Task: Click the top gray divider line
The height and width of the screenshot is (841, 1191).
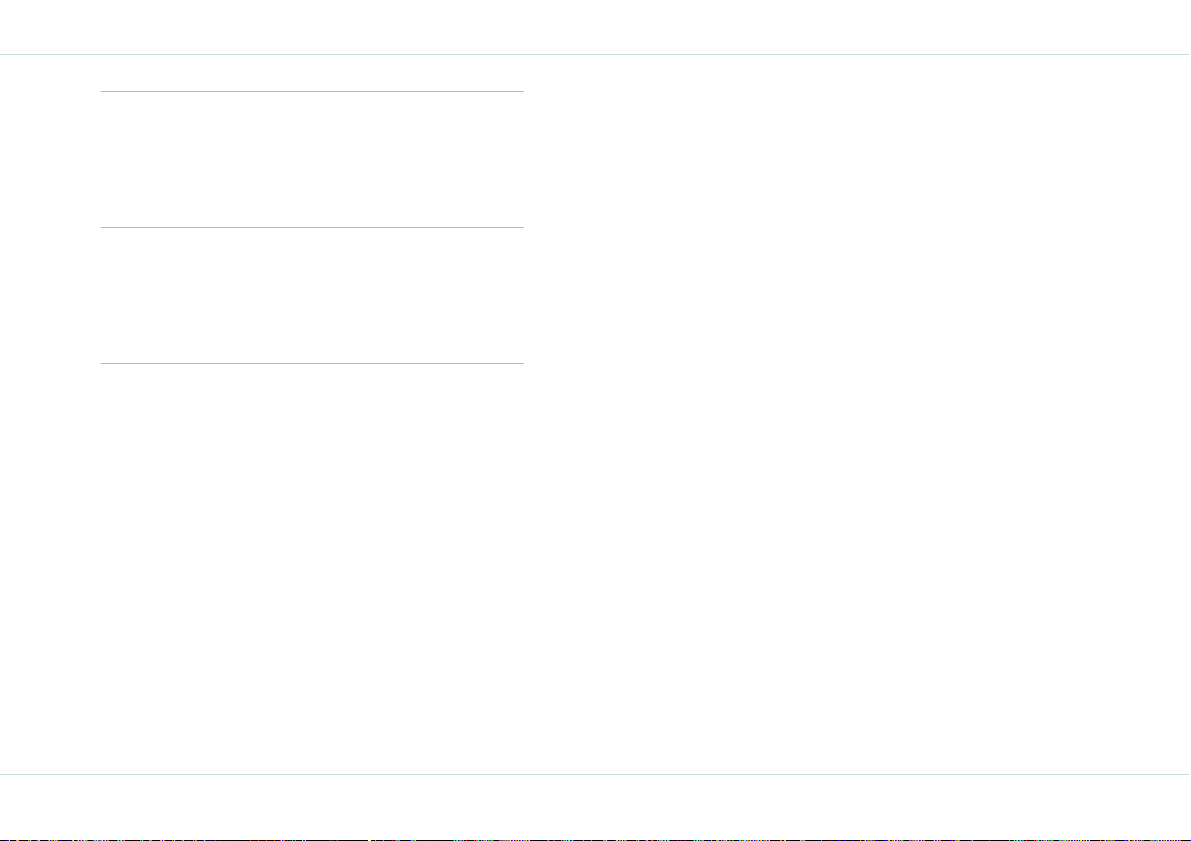Action: click(x=312, y=91)
